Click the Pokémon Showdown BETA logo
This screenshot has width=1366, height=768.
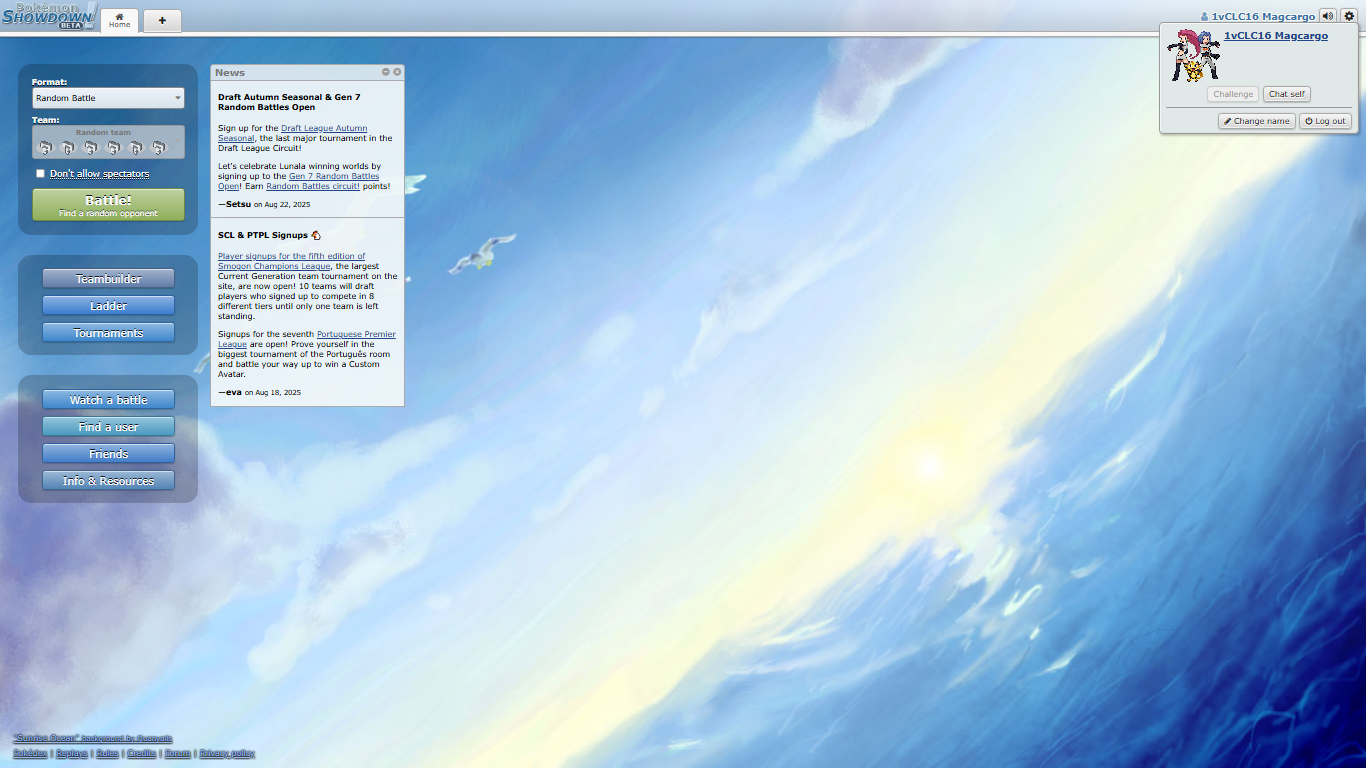(49, 16)
